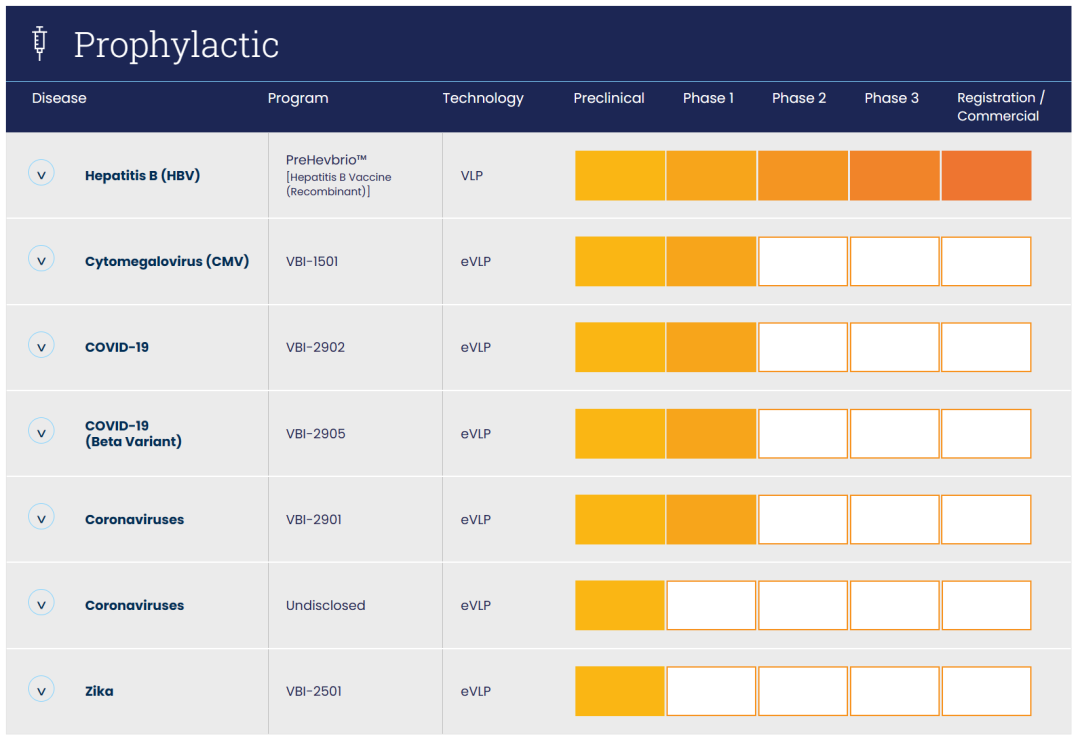Image resolution: width=1080 pixels, height=741 pixels.
Task: Open the chevron for Coronaviruses VBI-2901
Action: tap(41, 519)
